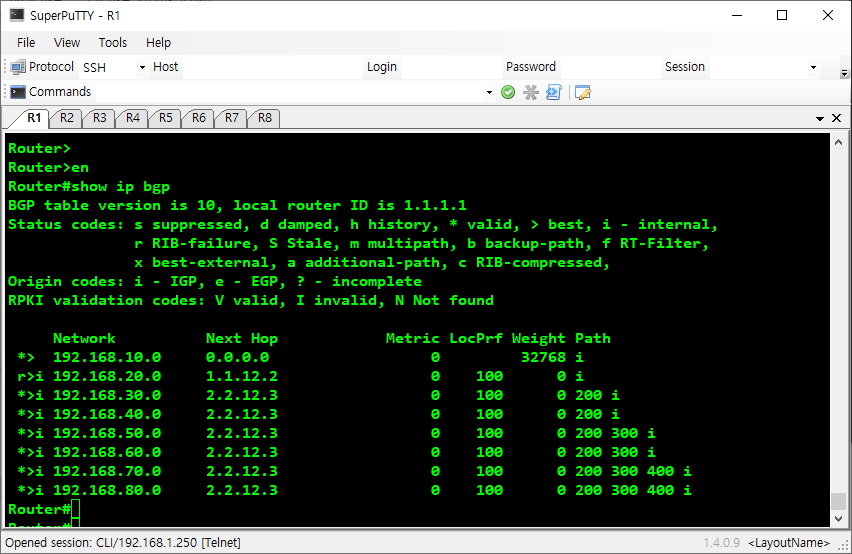This screenshot has height=554, width=852.
Task: Click the 1.4.0.9 version text
Action: click(x=722, y=543)
